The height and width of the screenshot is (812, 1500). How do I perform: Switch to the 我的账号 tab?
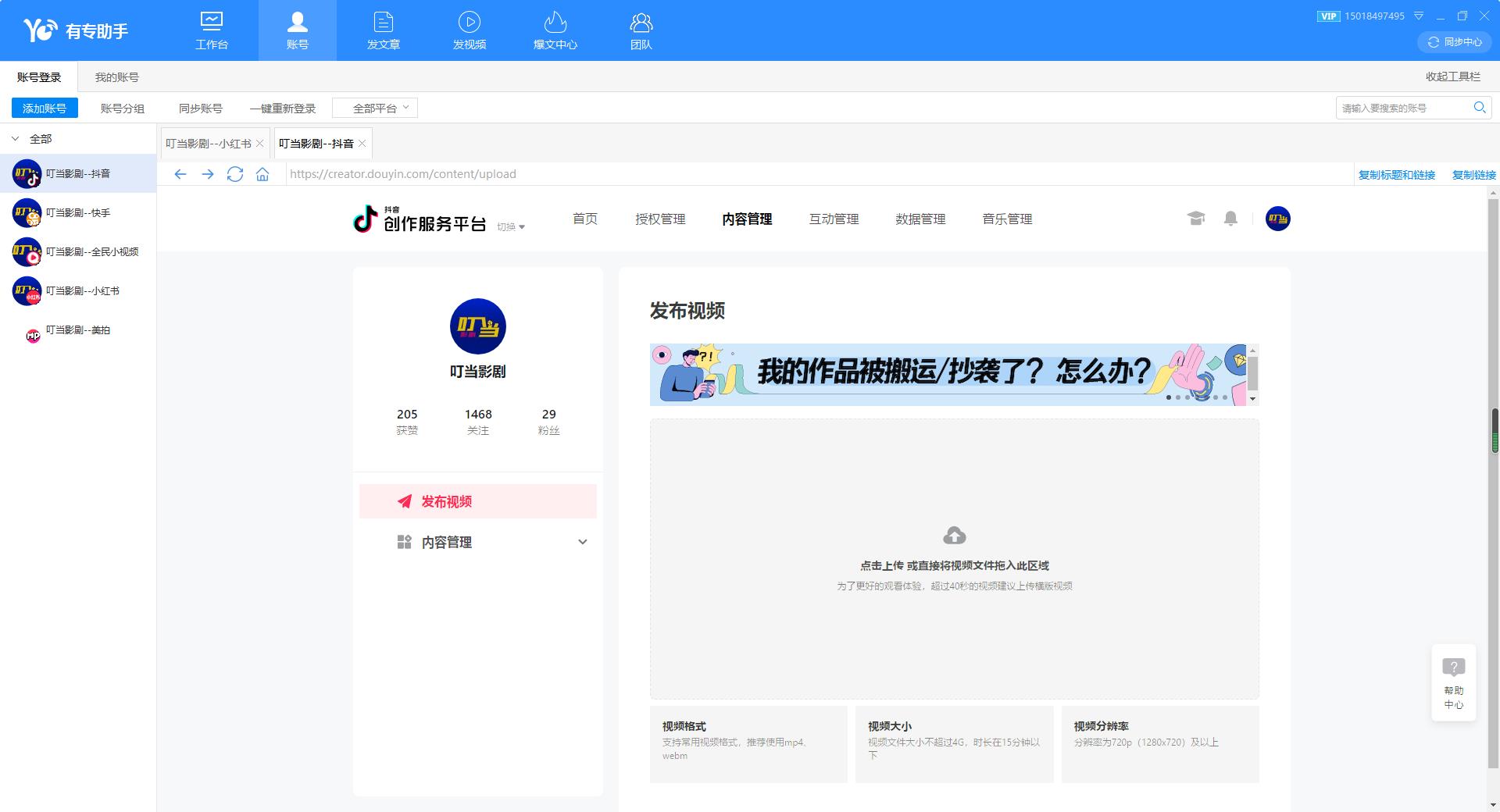[x=116, y=77]
